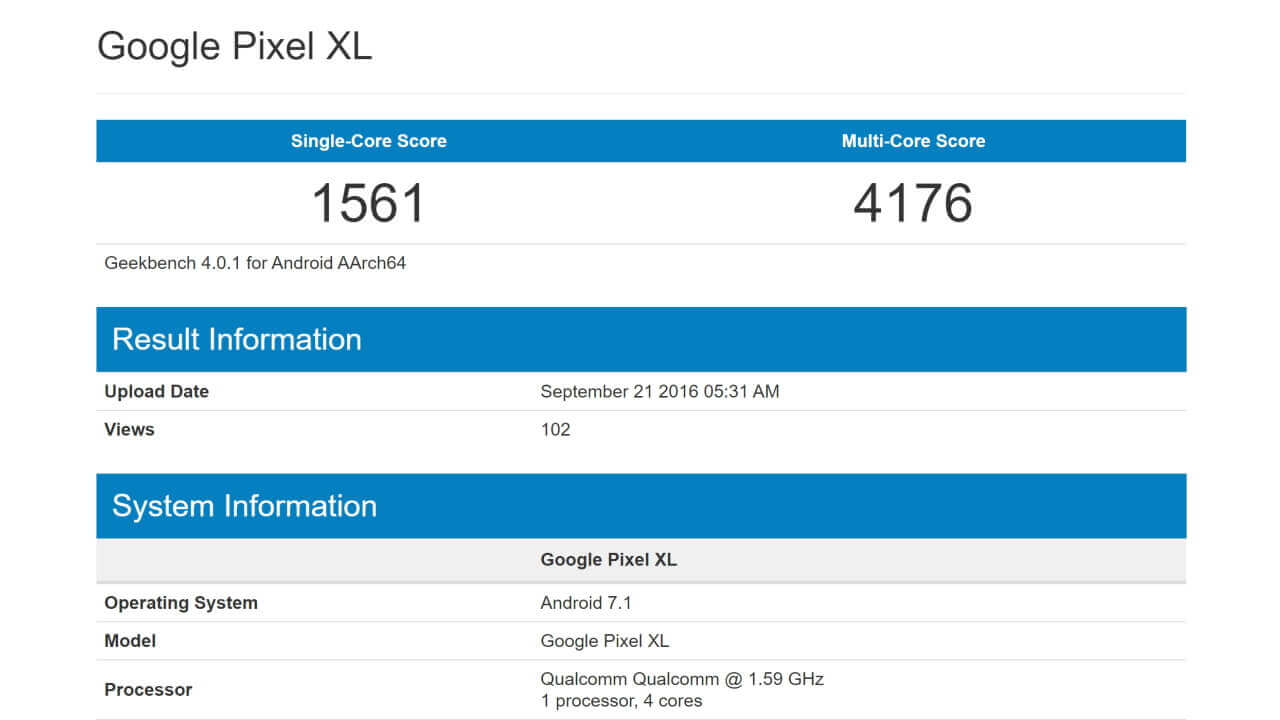Viewport: 1280px width, 720px height.
Task: Click the Views row label
Action: point(129,429)
